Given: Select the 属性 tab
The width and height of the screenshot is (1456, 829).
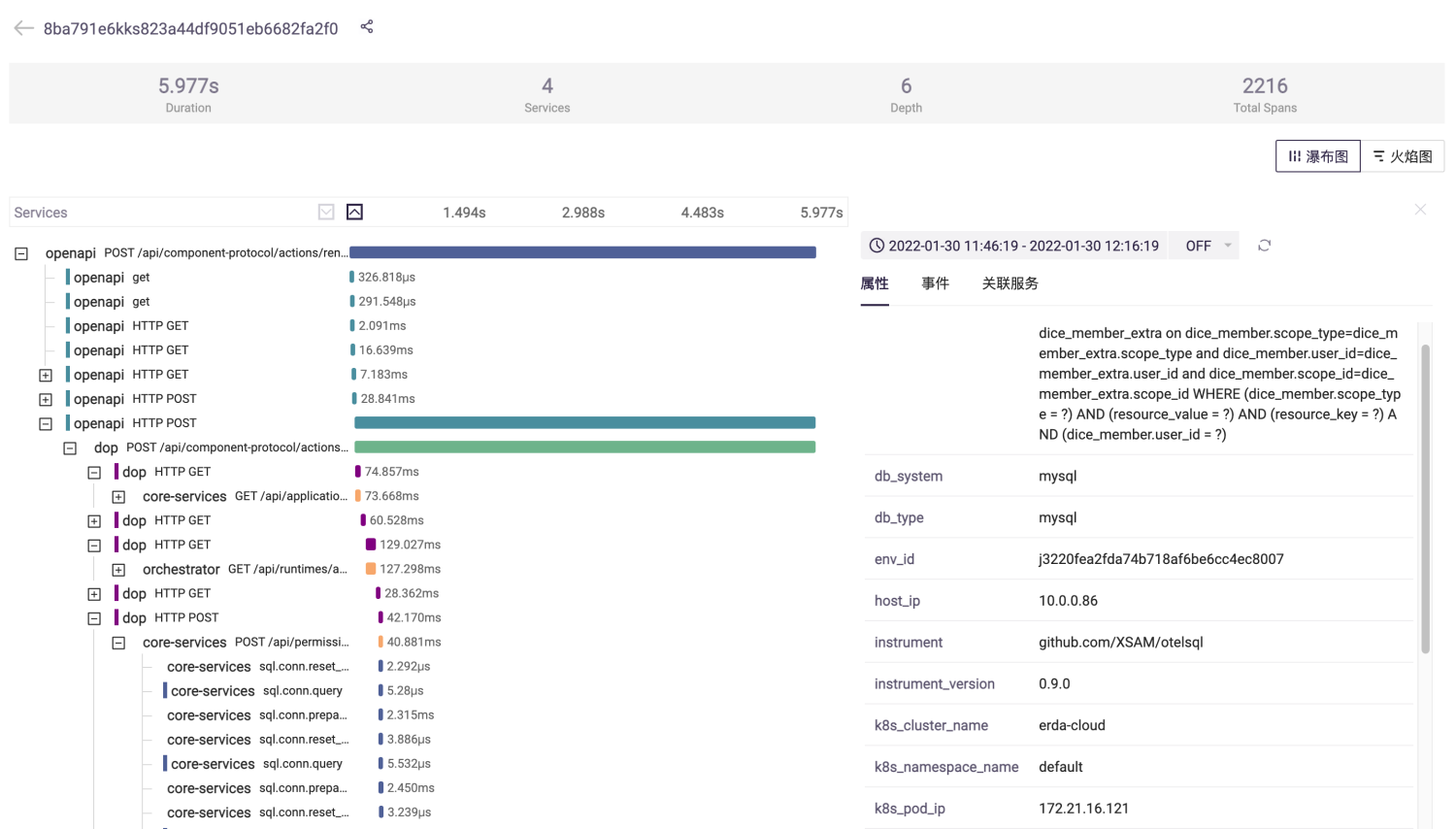Looking at the screenshot, I should tap(875, 283).
